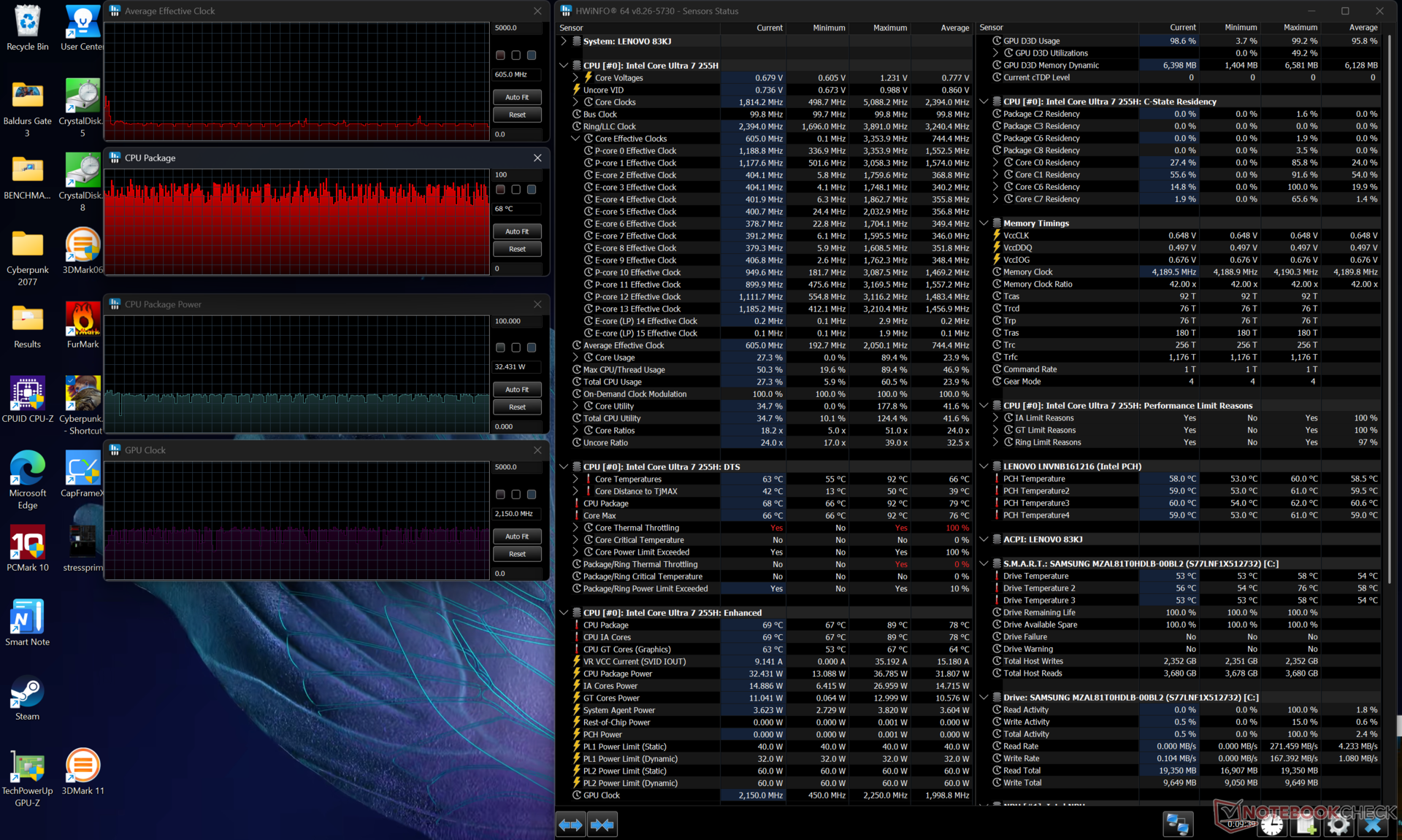Toggle last checkbox in Average Effective Clock graph
The width and height of the screenshot is (1402, 840).
(x=532, y=55)
